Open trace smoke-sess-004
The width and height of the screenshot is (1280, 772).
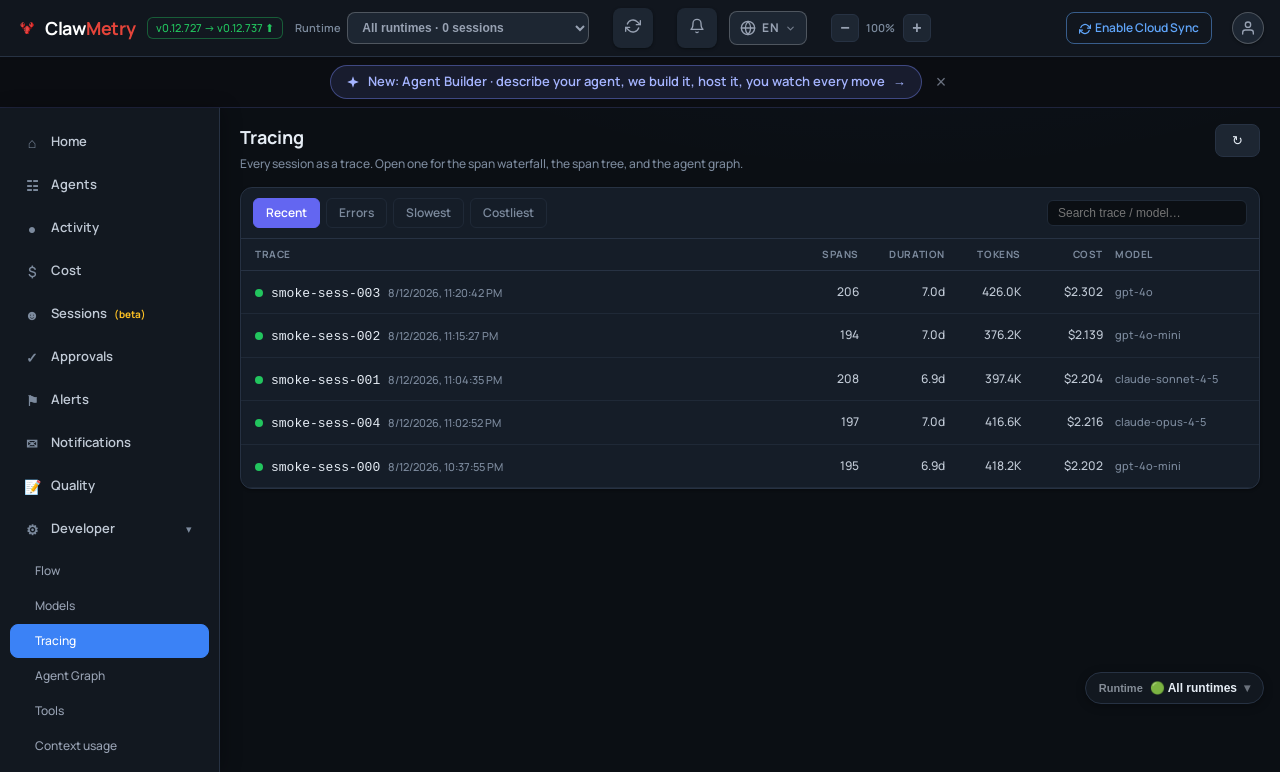[750, 422]
